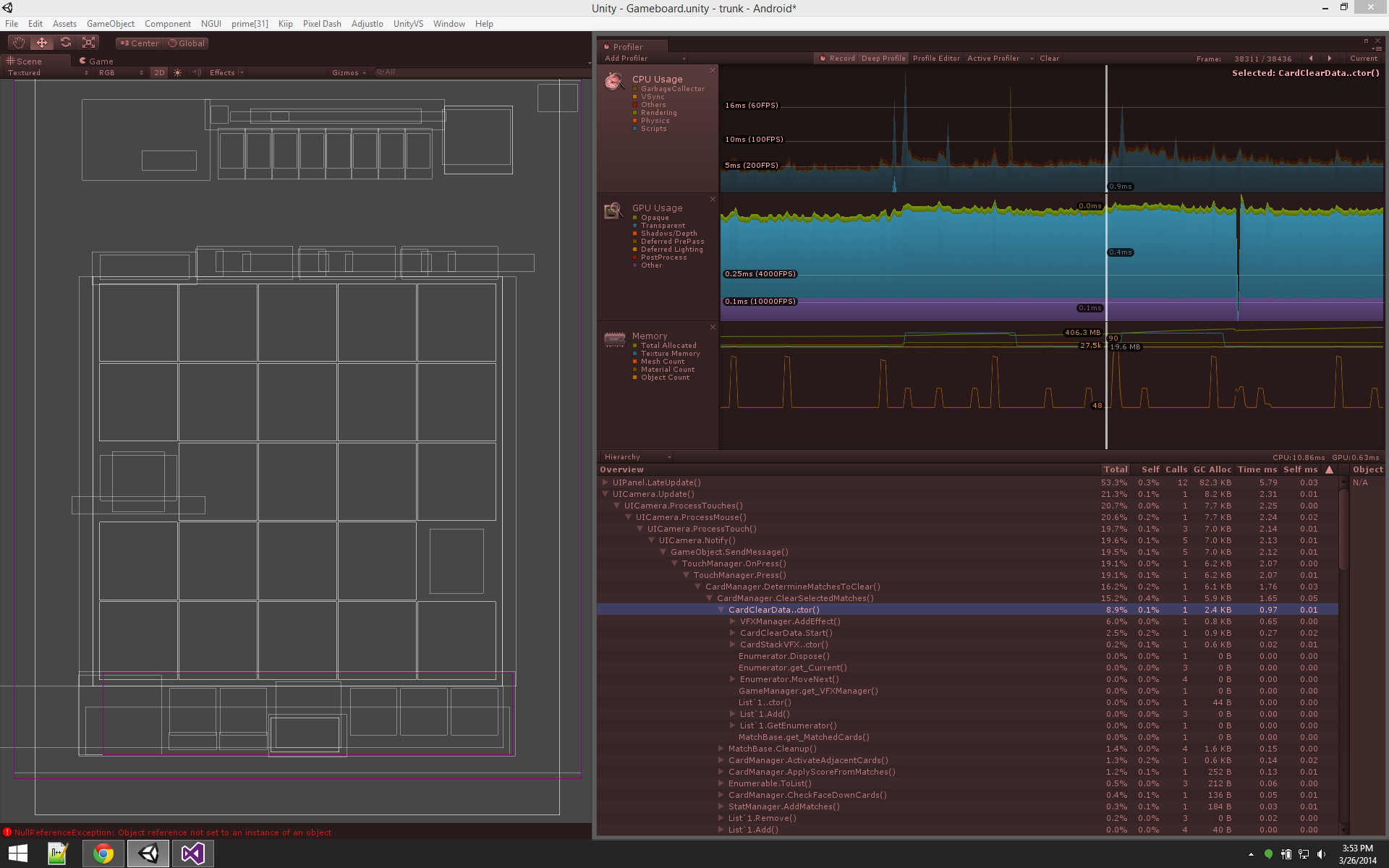Click Clear in the Profiler toolbar
Image resolution: width=1389 pixels, height=868 pixels.
tap(1049, 59)
